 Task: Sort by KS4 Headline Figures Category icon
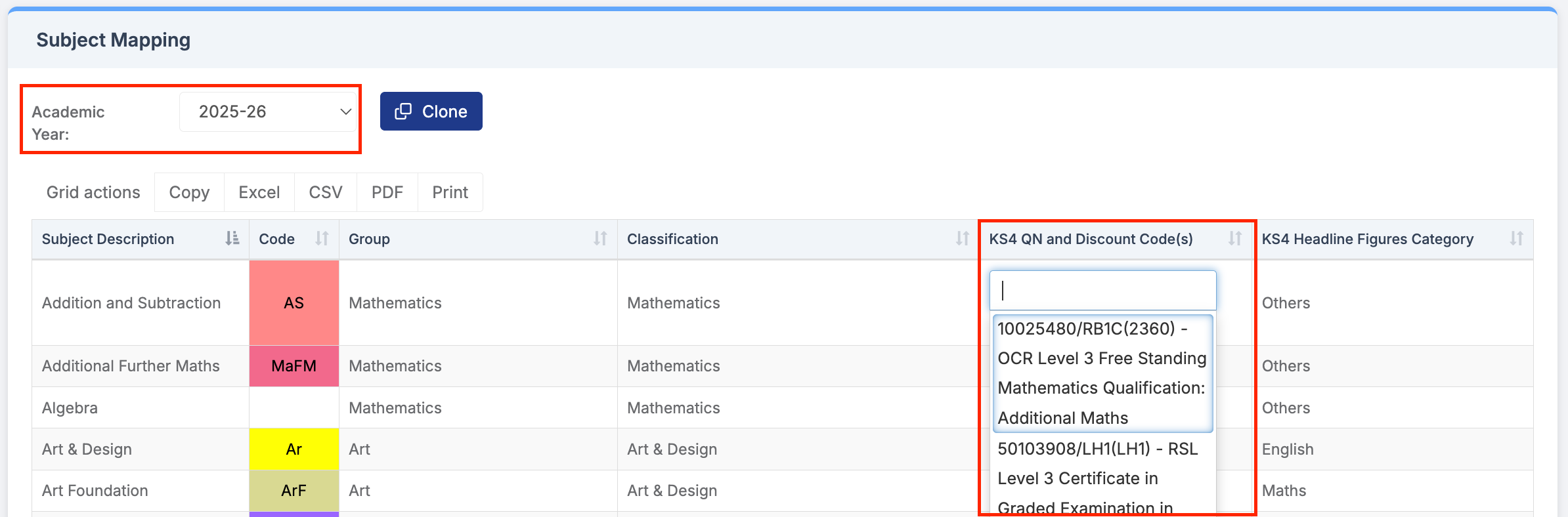click(1516, 239)
